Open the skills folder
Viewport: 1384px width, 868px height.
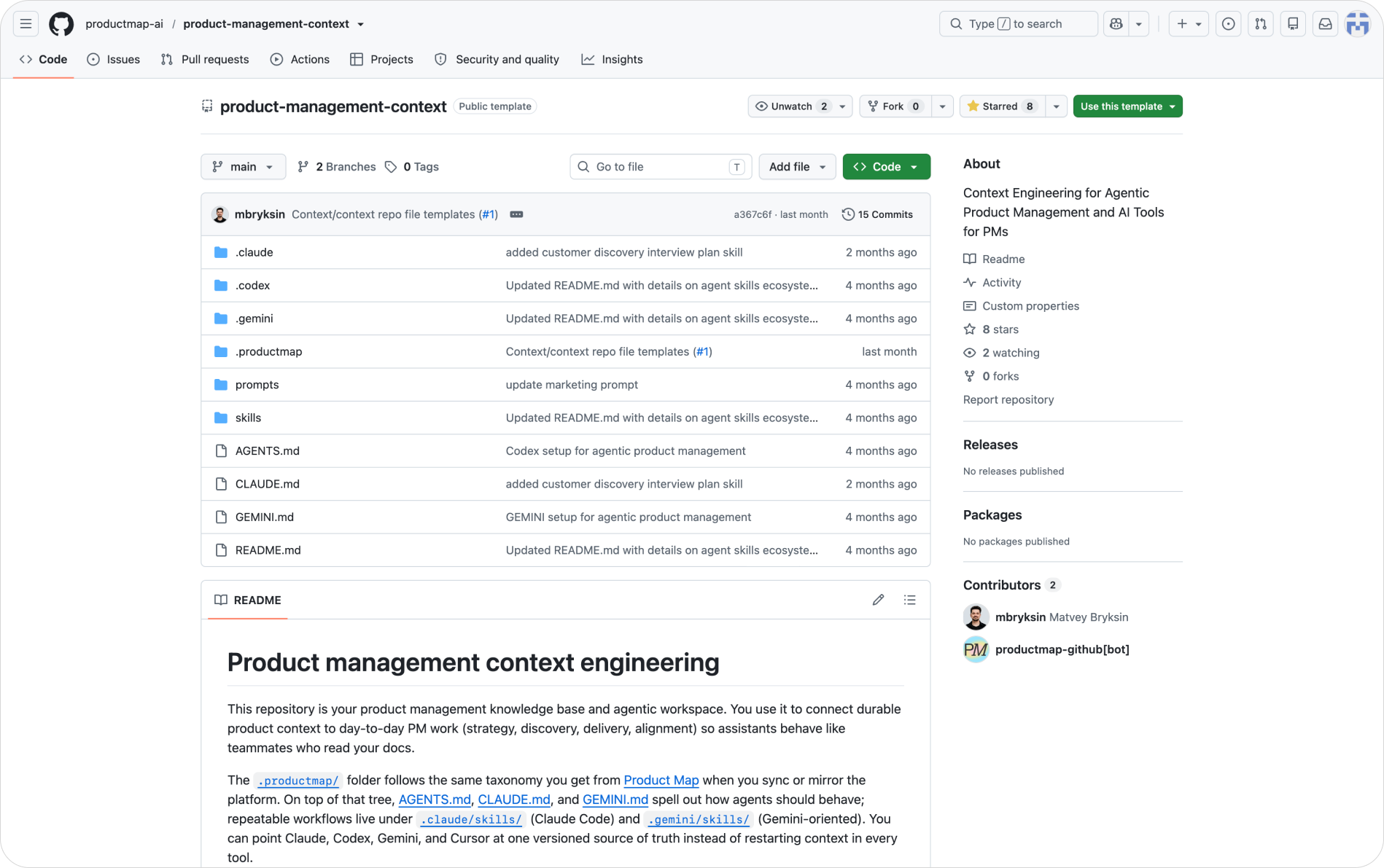coord(248,418)
